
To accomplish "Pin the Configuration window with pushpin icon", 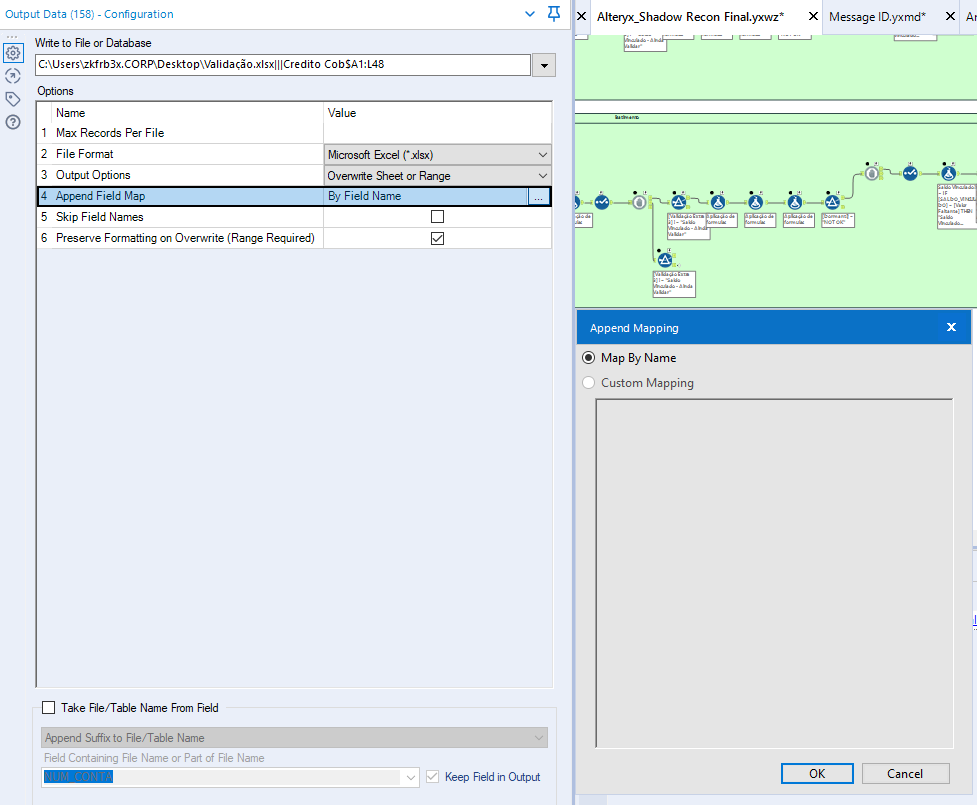I will coord(553,14).
